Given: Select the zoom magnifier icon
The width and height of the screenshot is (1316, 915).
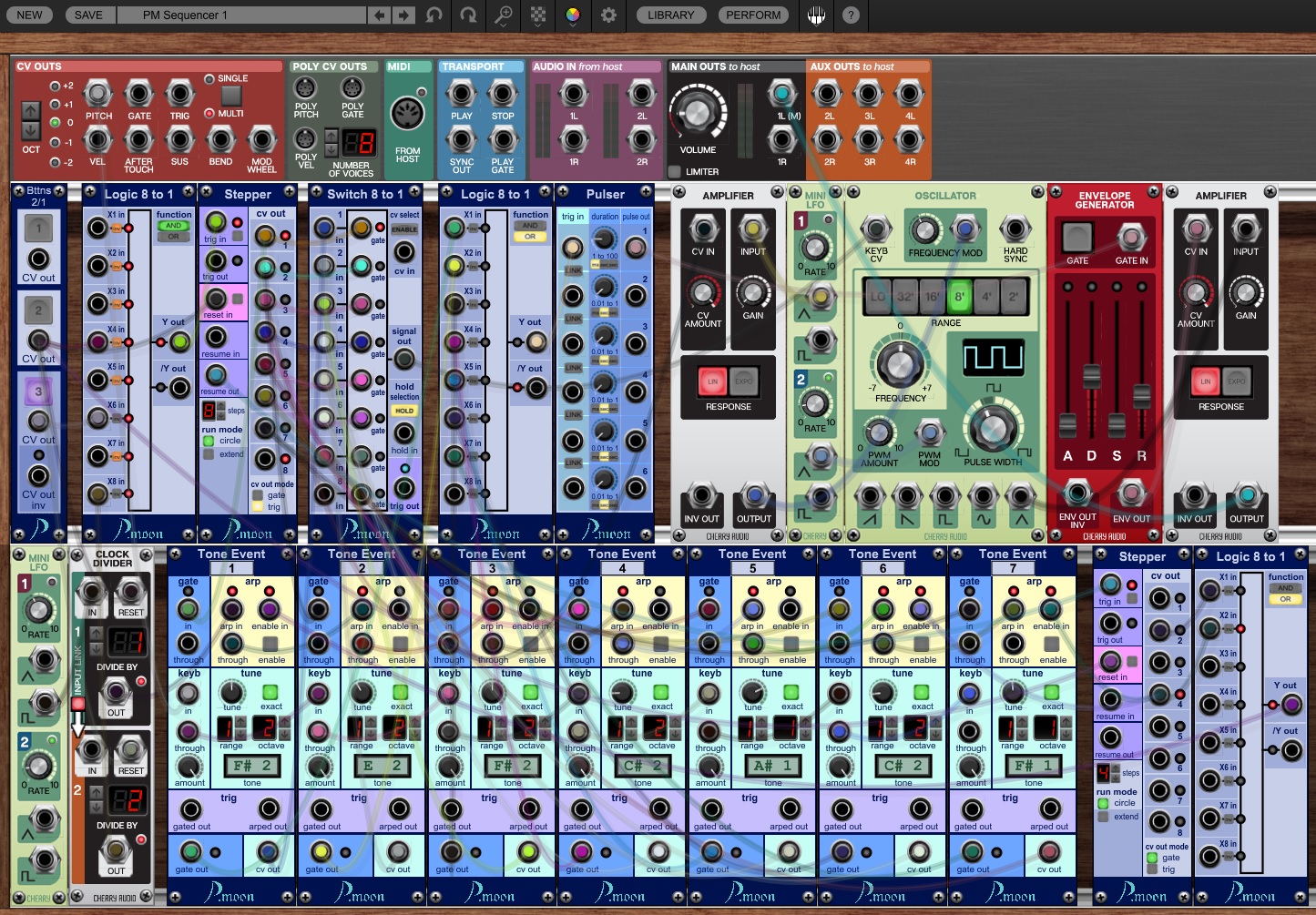Looking at the screenshot, I should [504, 13].
